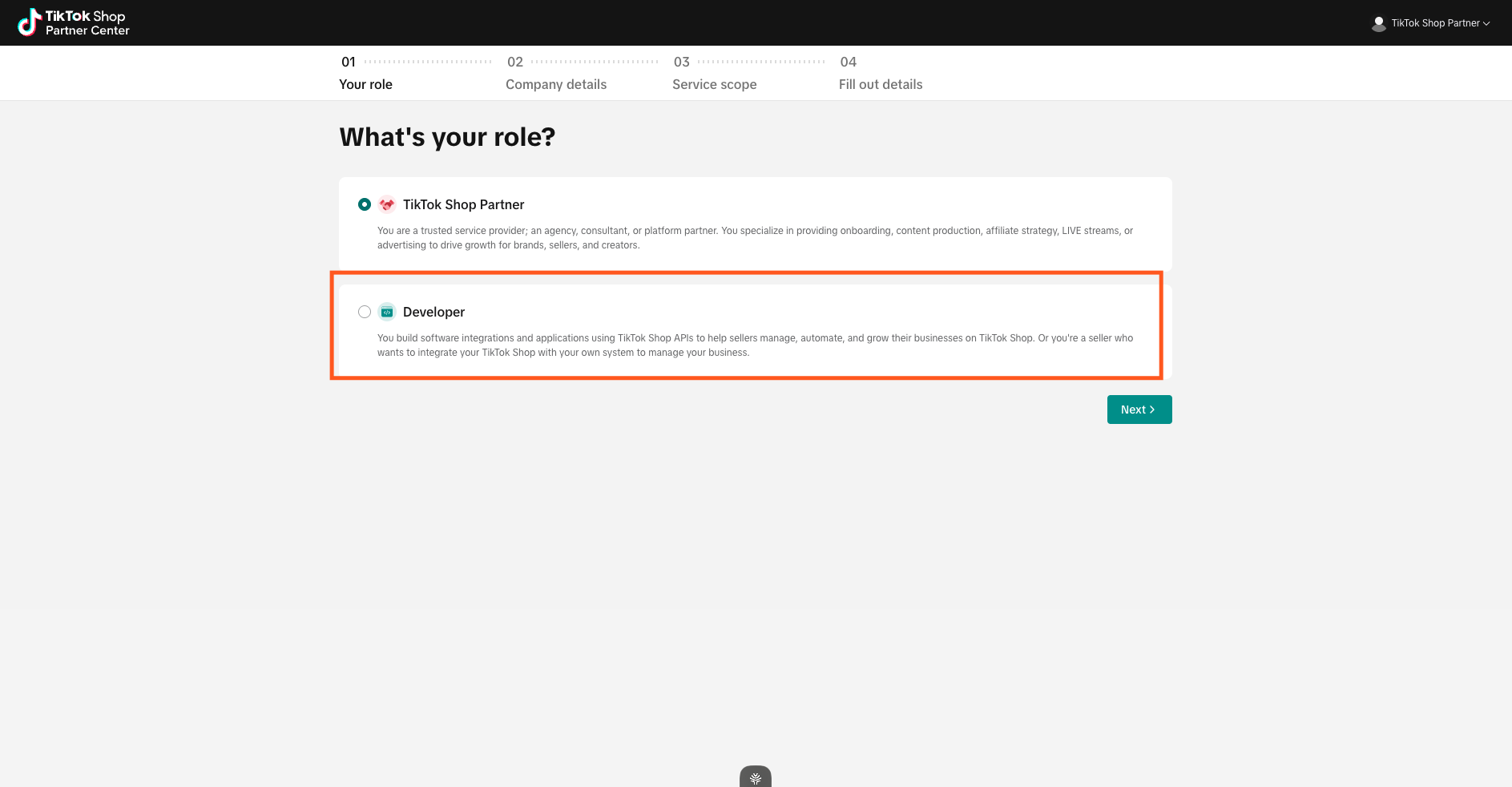
Task: Open the TikTok Shop Partner account dropdown
Action: point(1434,23)
